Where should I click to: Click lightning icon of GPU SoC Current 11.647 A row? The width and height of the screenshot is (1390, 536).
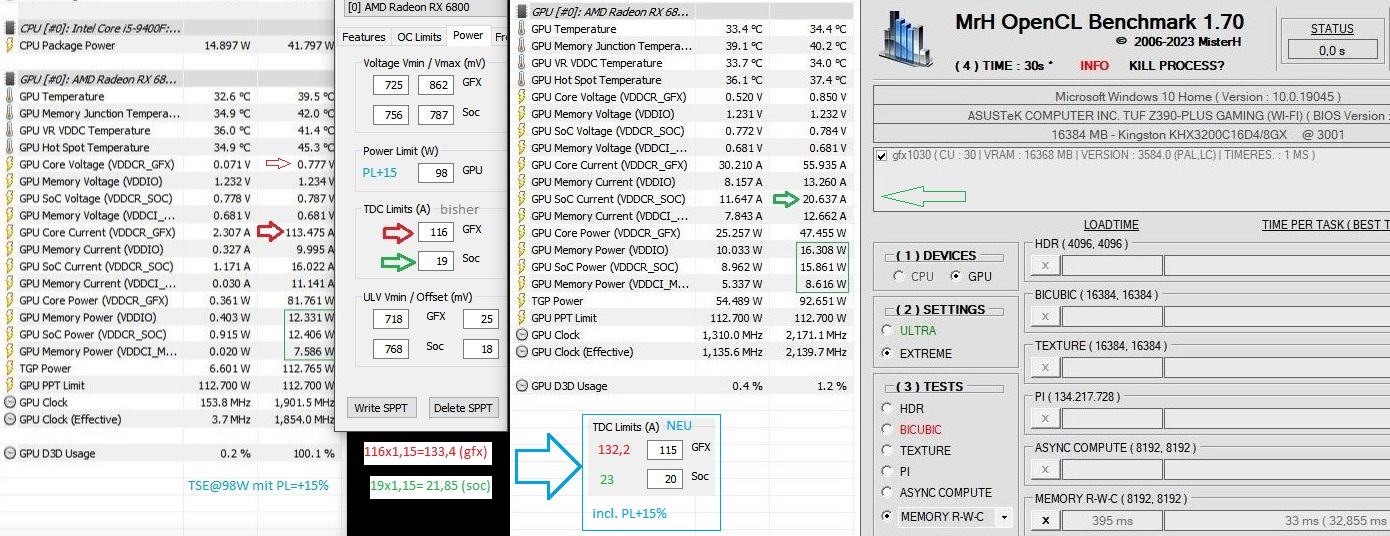pos(521,199)
